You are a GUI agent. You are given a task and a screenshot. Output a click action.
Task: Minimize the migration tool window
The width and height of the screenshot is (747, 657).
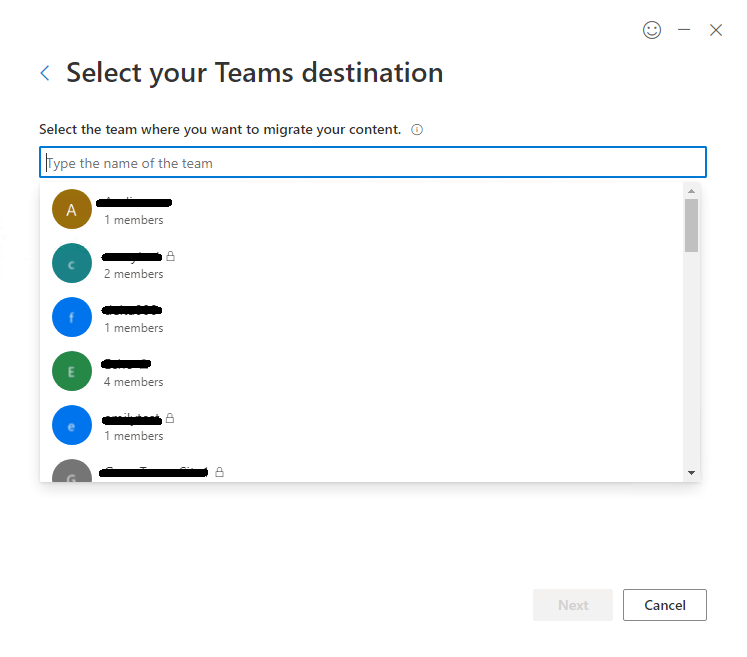point(684,30)
